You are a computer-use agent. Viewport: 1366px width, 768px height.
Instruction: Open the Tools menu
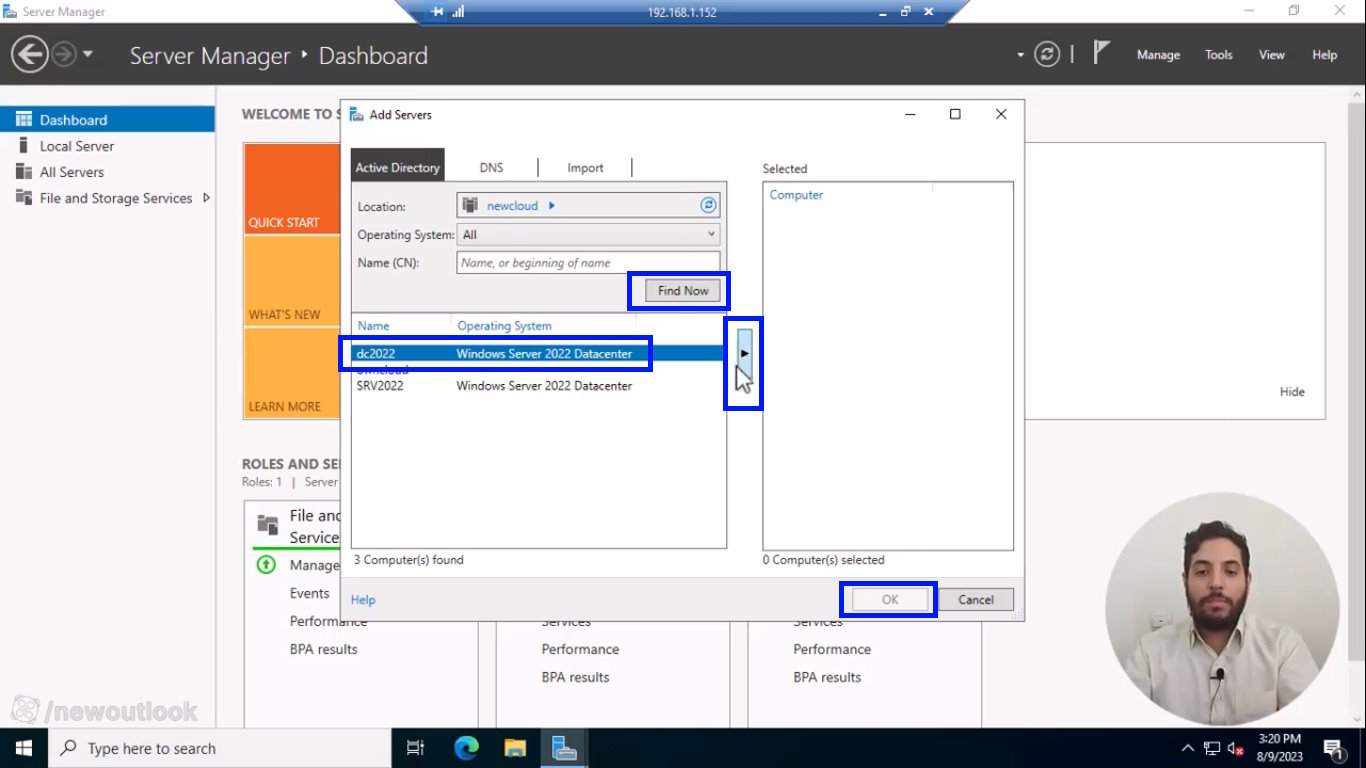(x=1219, y=55)
